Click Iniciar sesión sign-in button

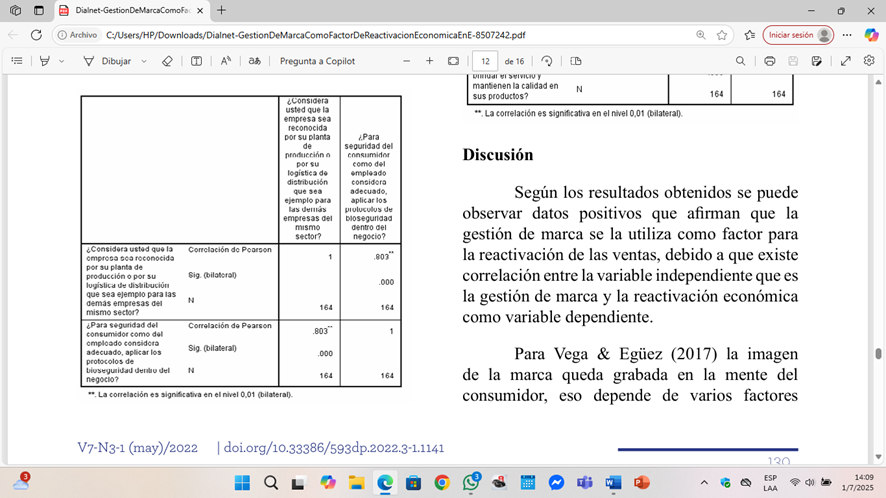coord(798,35)
